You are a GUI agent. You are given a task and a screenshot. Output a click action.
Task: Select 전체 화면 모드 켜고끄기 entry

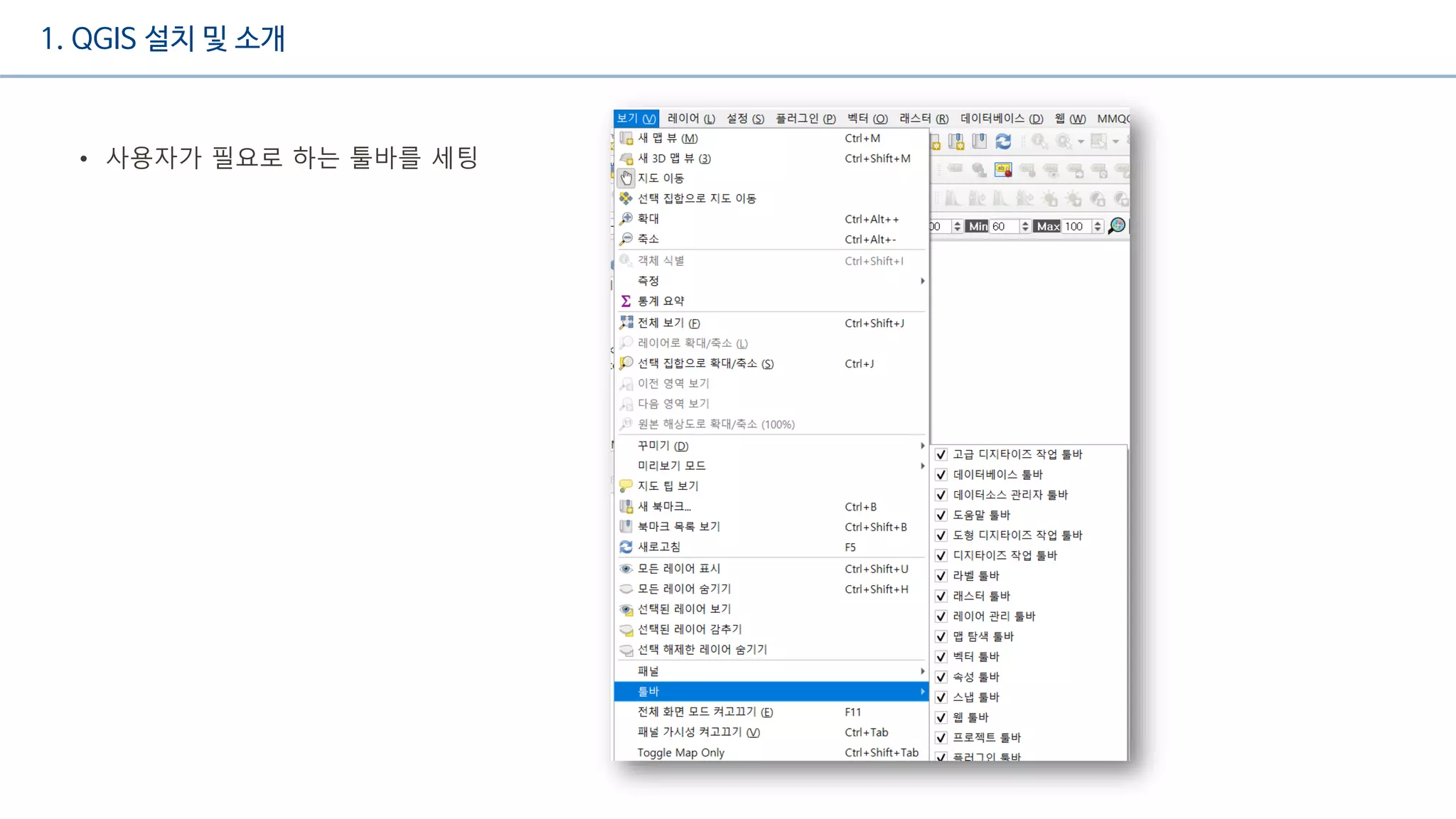771,712
